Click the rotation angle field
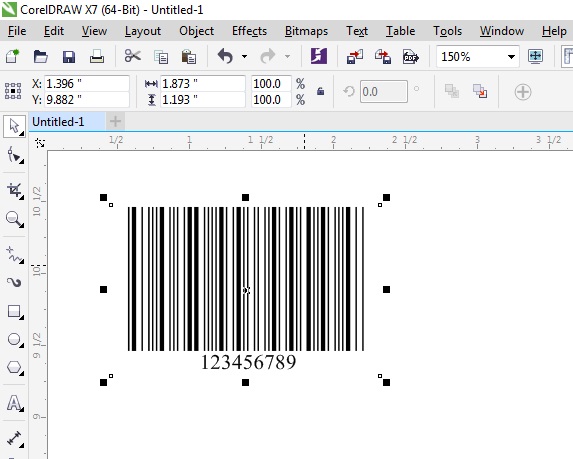Viewport: 573px width, 459px height. [383, 91]
